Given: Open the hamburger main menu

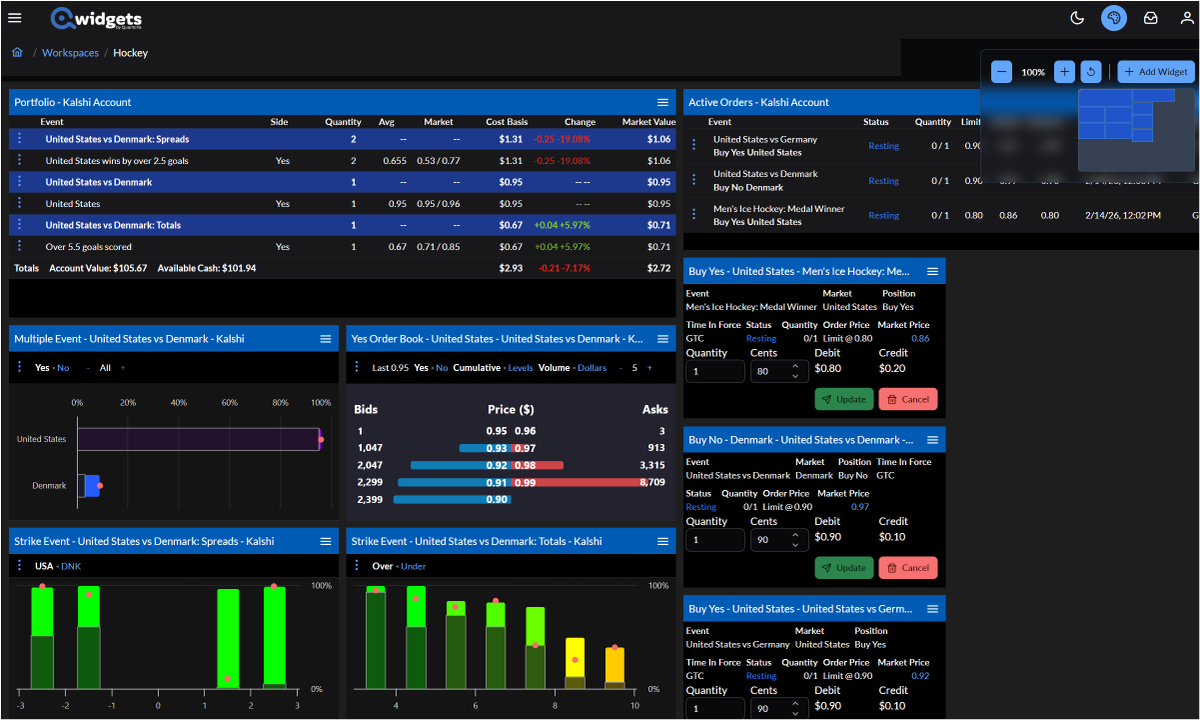Looking at the screenshot, I should coord(14,18).
